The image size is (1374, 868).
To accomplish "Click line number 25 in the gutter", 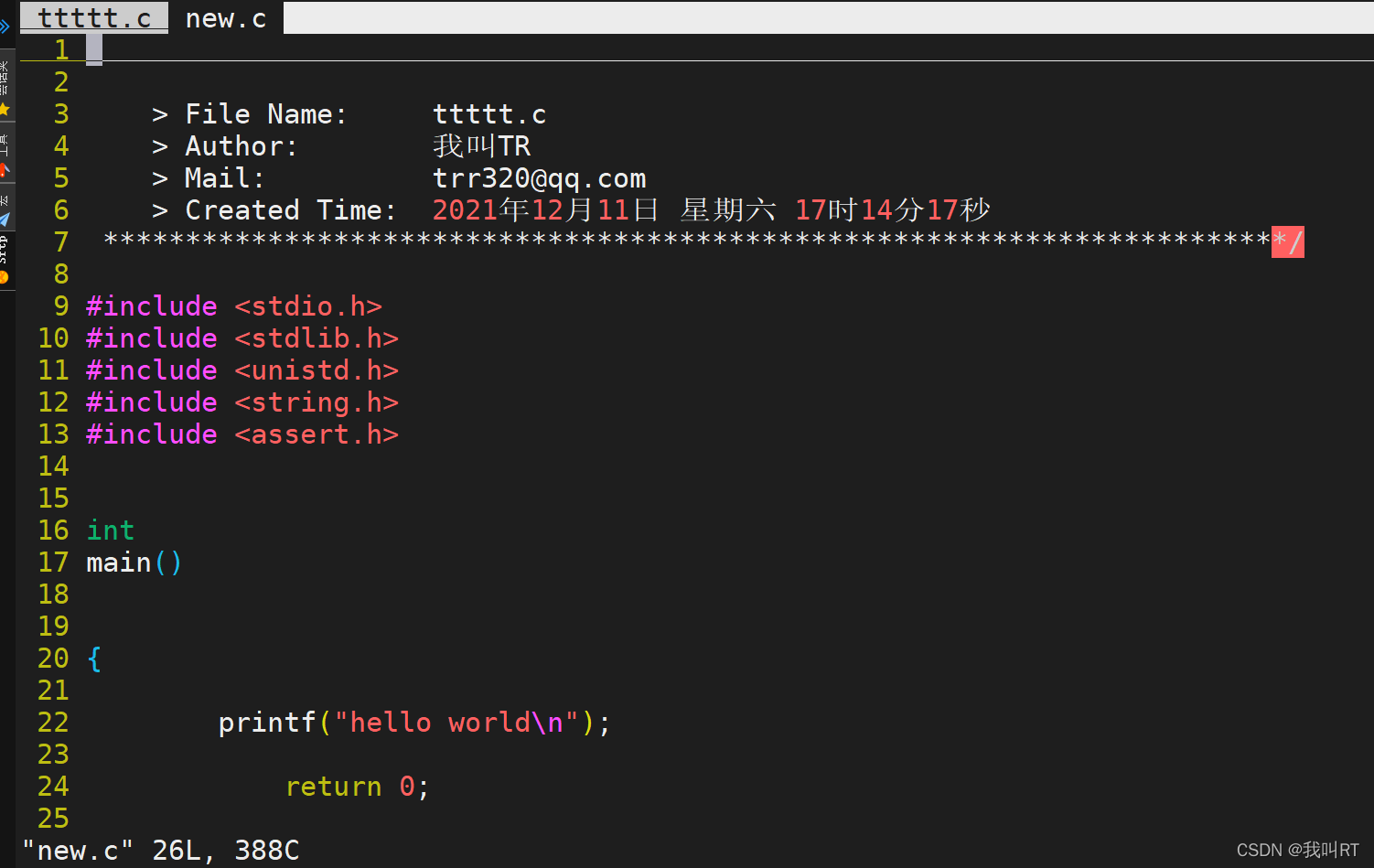I will [53, 819].
